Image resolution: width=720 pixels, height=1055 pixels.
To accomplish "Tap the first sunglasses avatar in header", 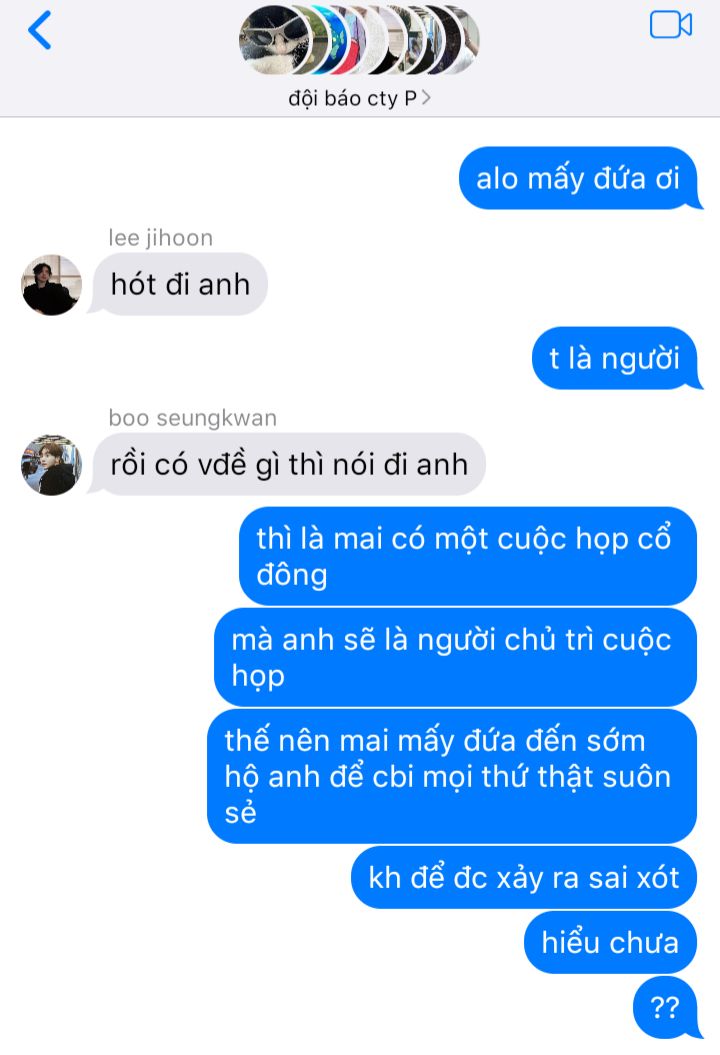I will (x=275, y=40).
